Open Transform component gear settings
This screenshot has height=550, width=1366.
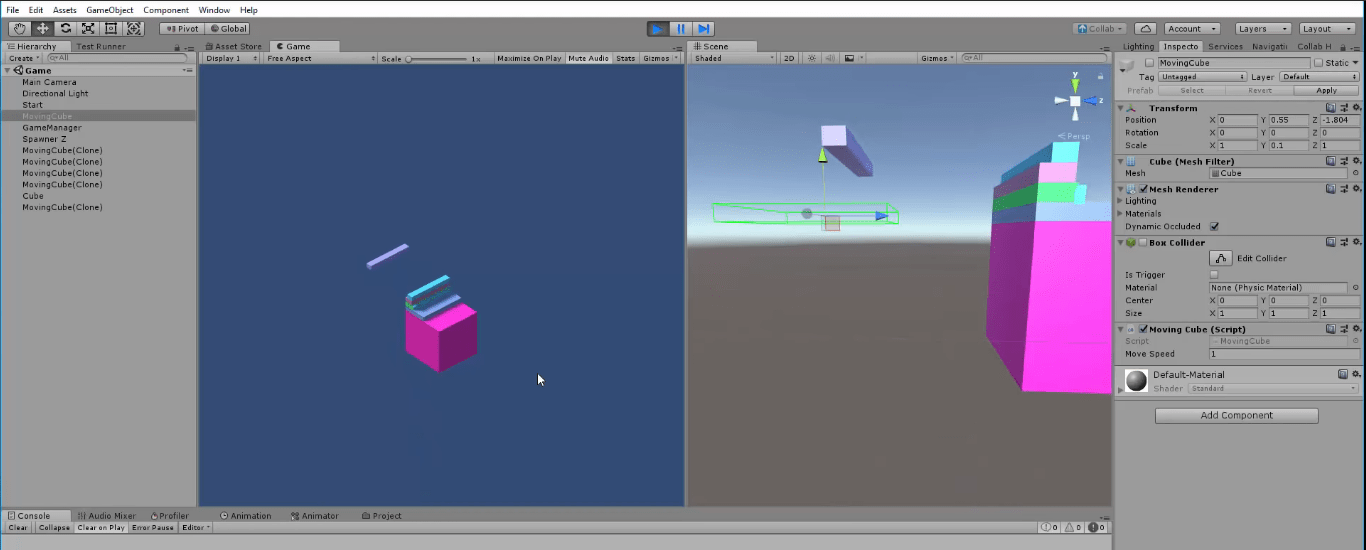(x=1355, y=108)
